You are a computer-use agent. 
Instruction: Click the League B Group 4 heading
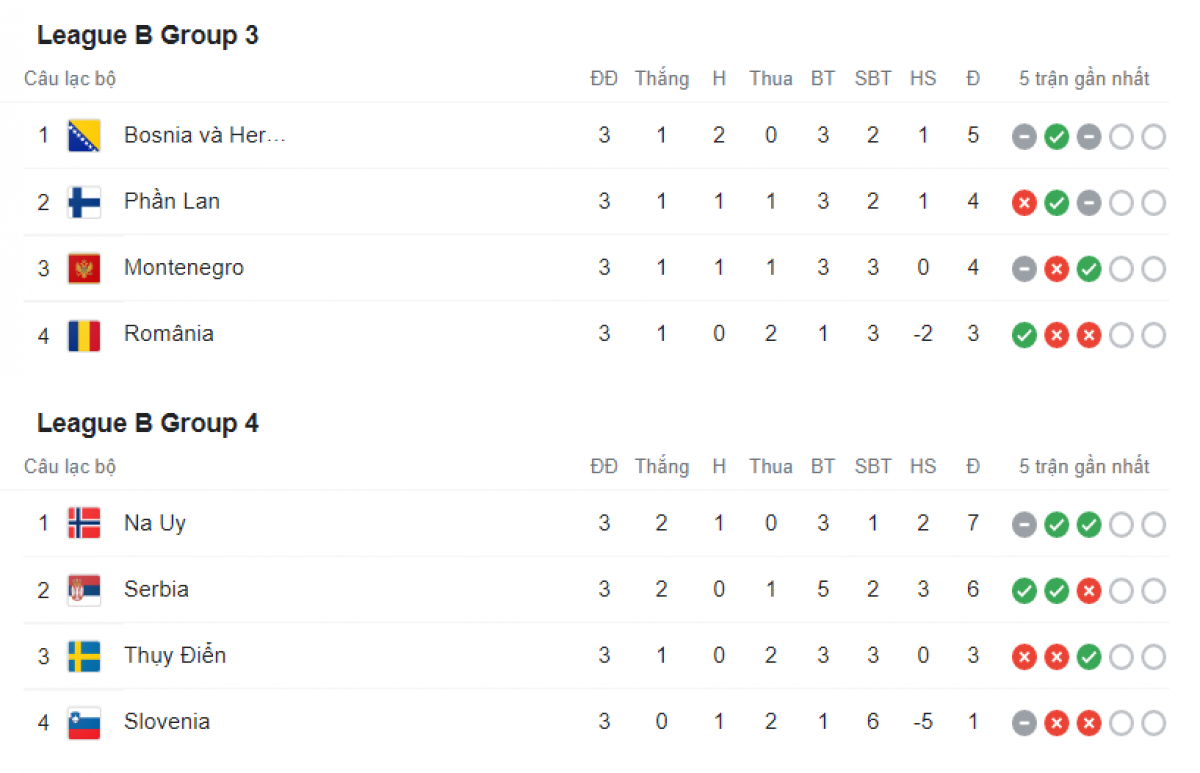(x=148, y=423)
